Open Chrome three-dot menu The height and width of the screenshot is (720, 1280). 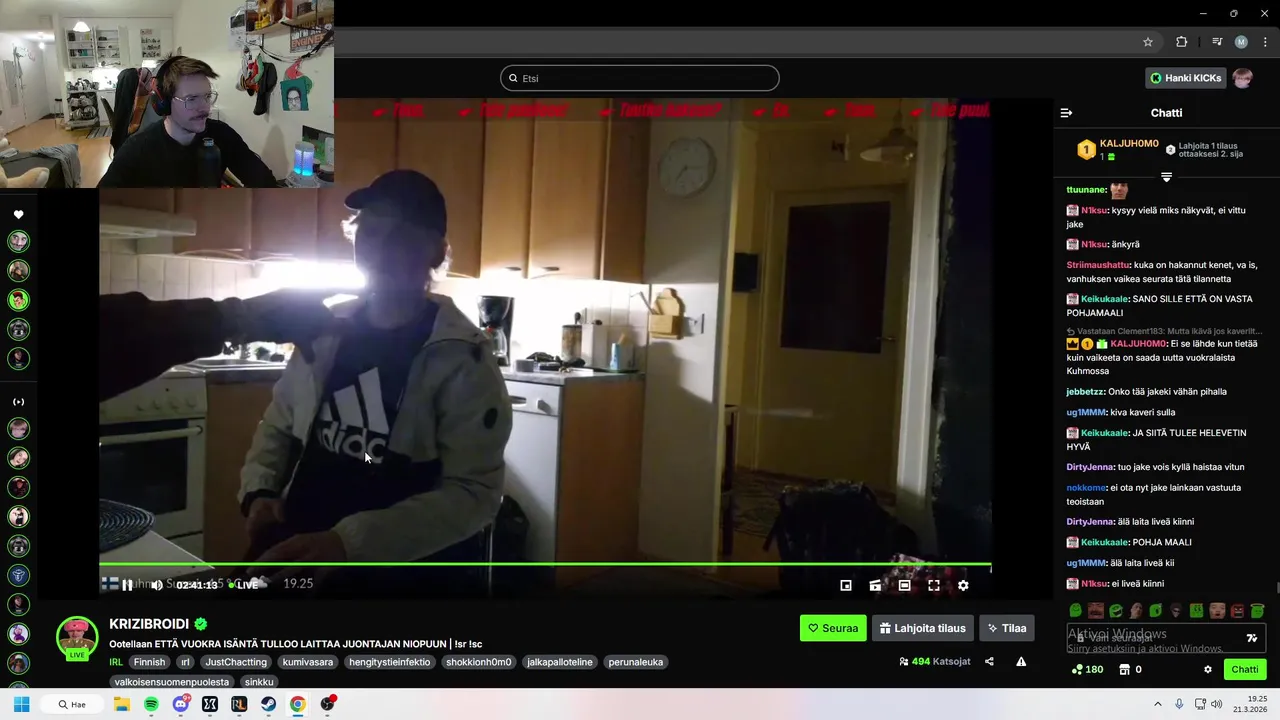[x=1265, y=42]
